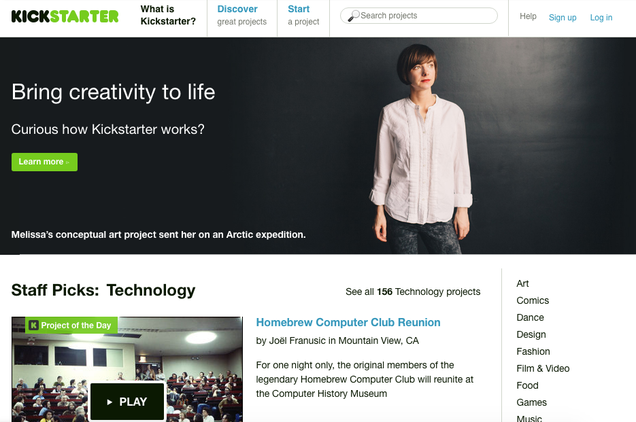Click the Log in link
Viewport: 636px width, 422px height.
[x=601, y=17]
